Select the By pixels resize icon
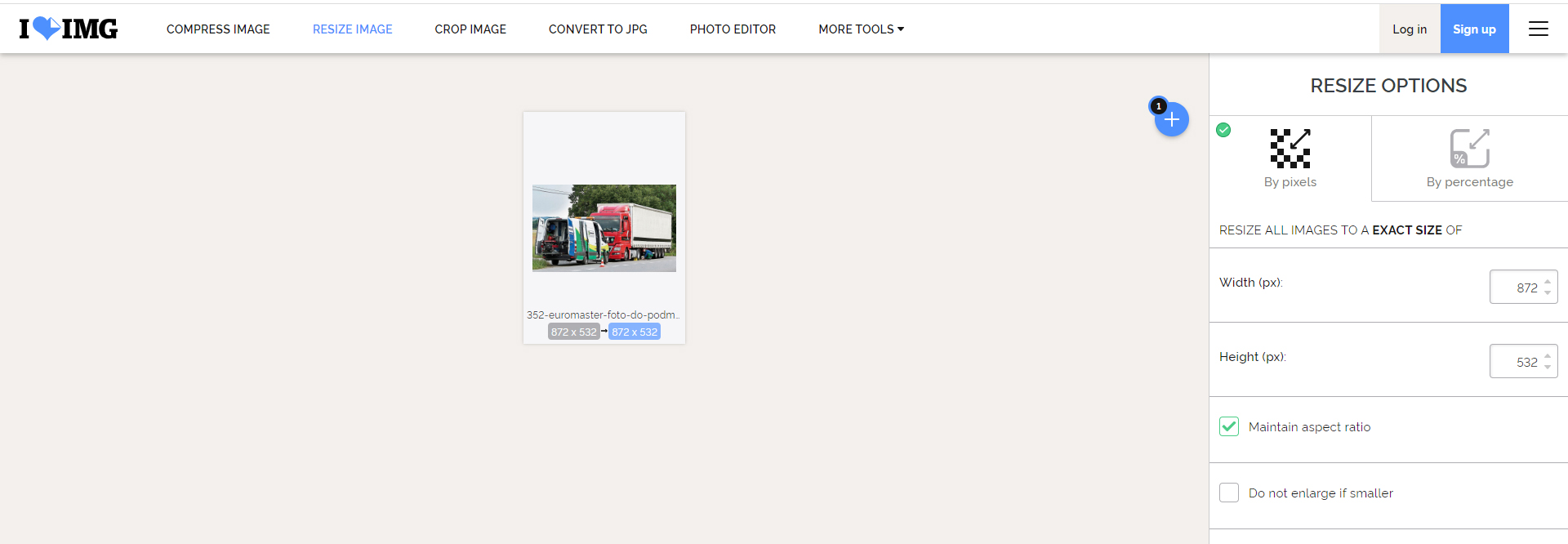Viewport: 1568px width, 544px height. coord(1290,149)
